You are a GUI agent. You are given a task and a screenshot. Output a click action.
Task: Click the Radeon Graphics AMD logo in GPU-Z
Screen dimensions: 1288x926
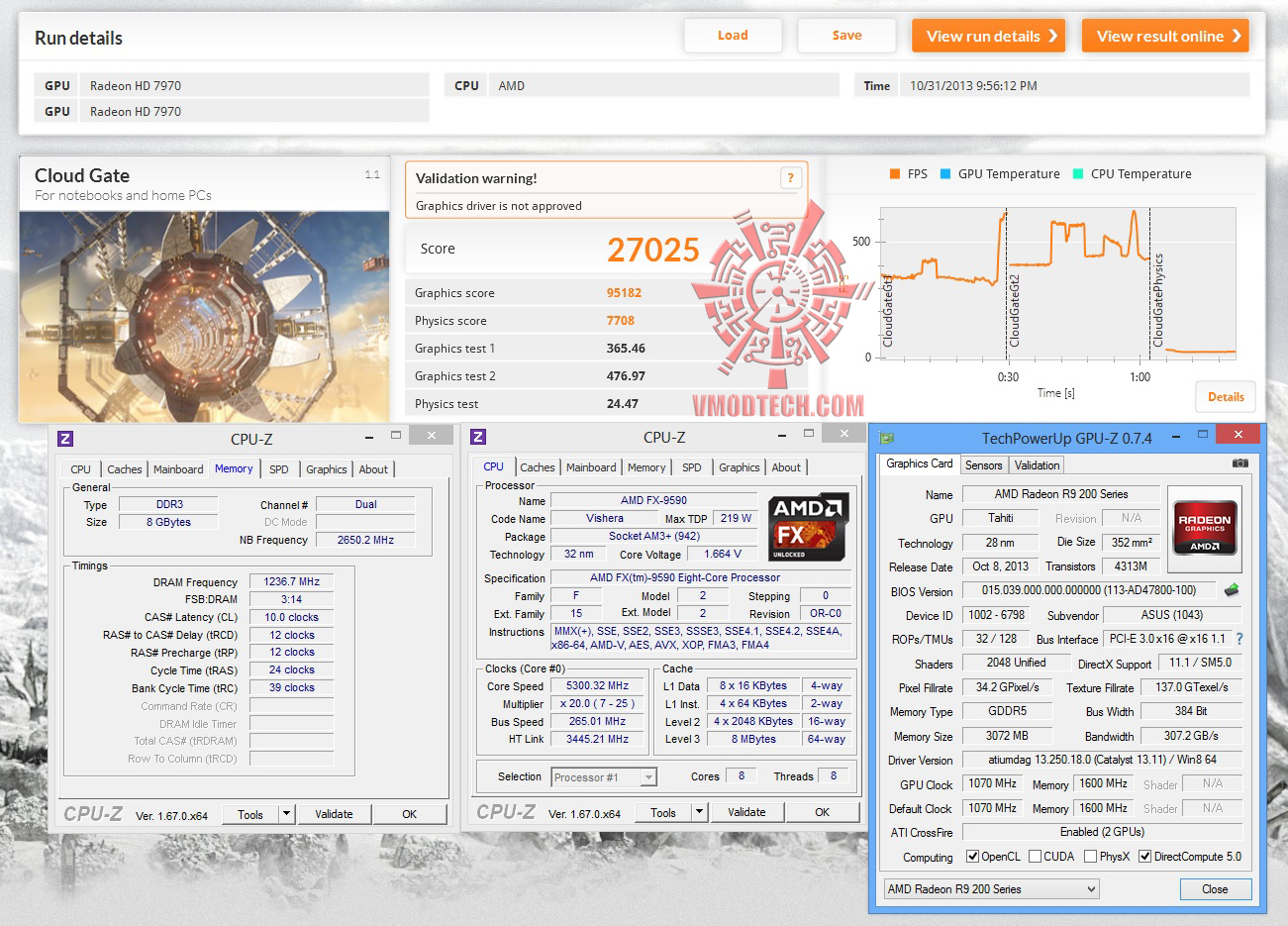(x=1205, y=529)
